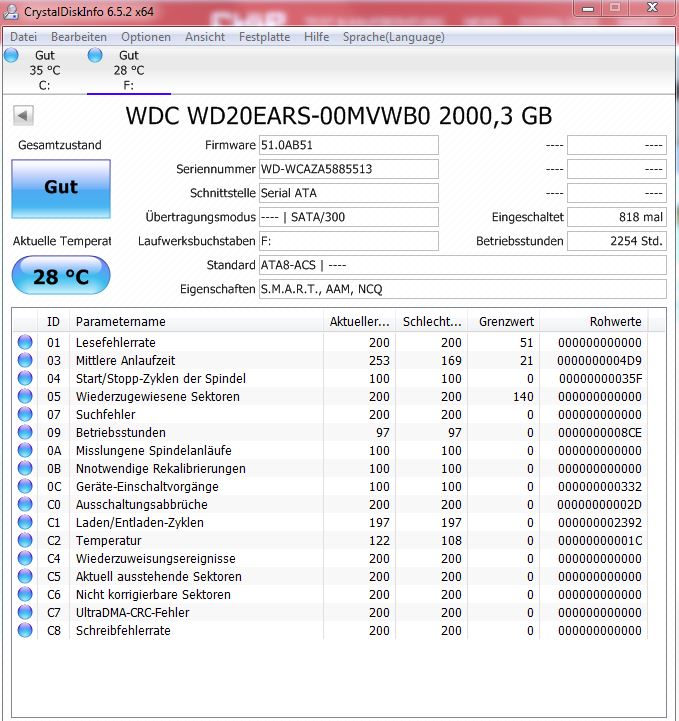The width and height of the screenshot is (679, 721).
Task: Close the CrystalDiskInfo window
Action: [x=652, y=8]
